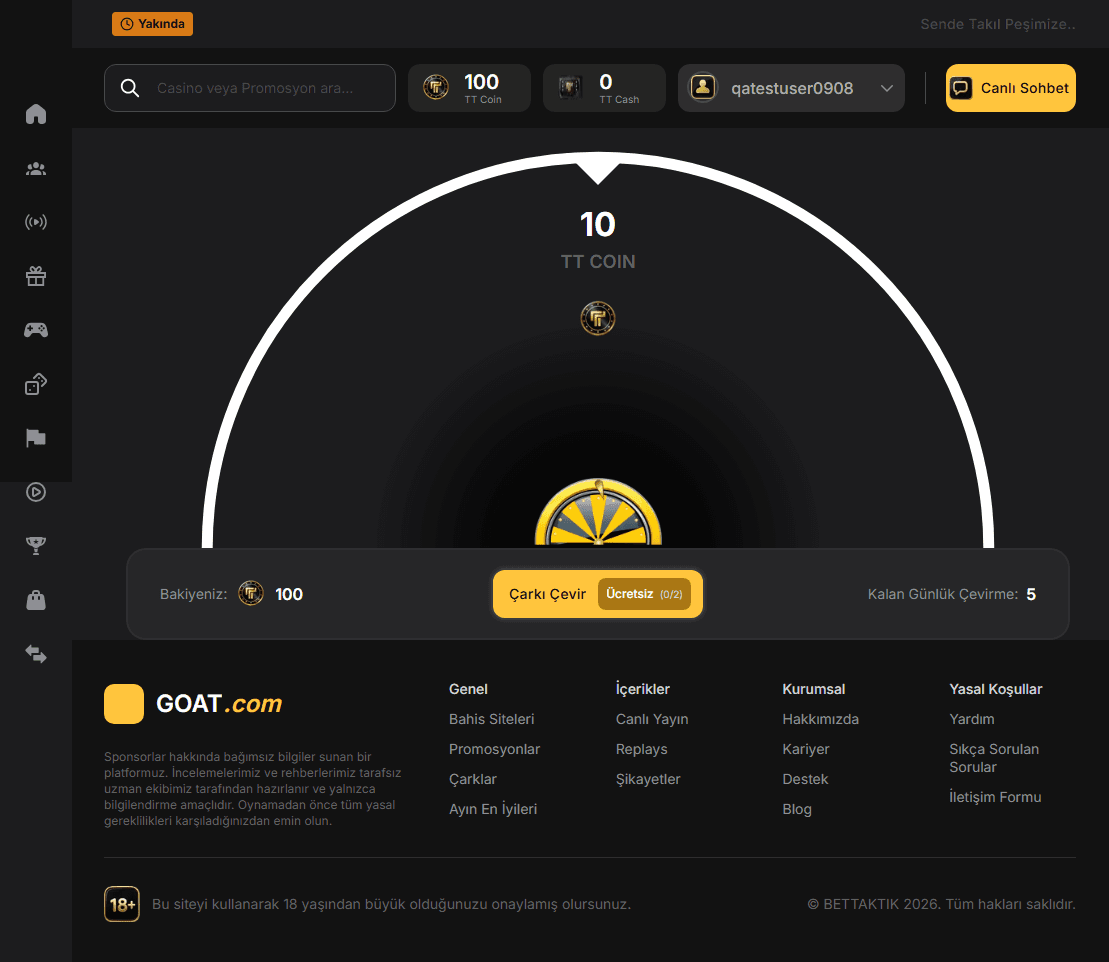1109x962 pixels.
Task: Click the user avatar icon
Action: tap(703, 88)
